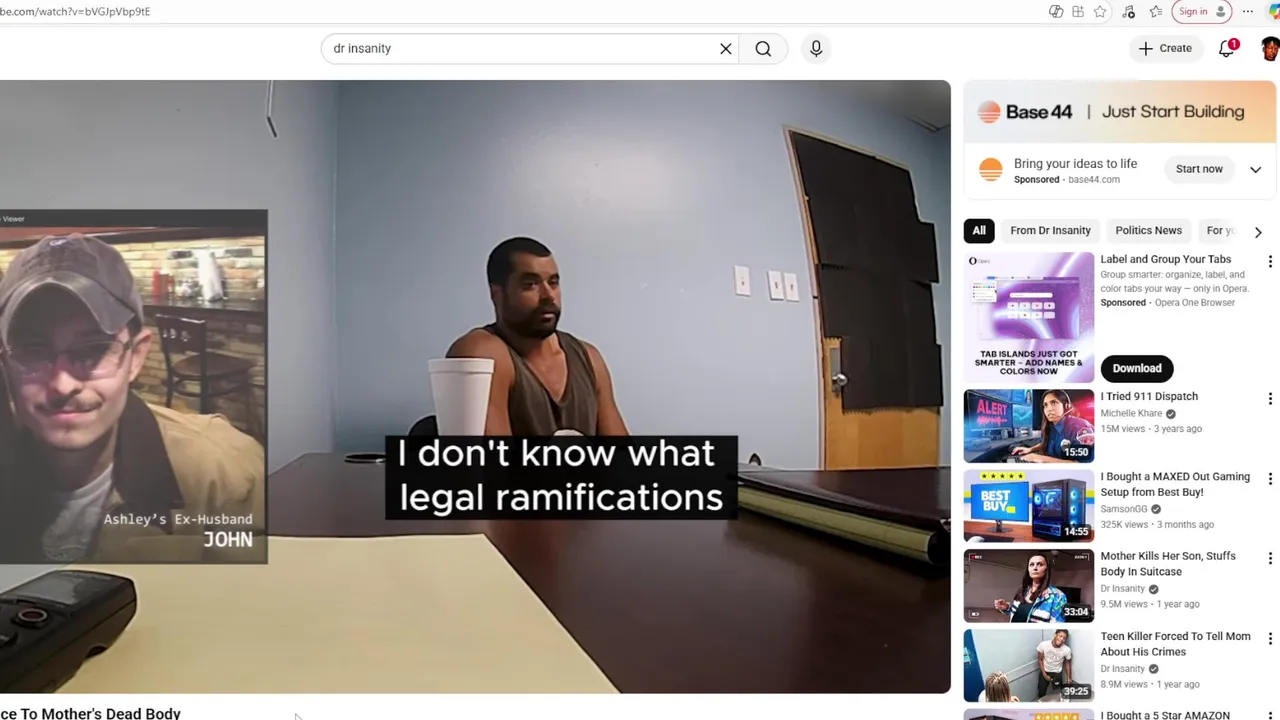The width and height of the screenshot is (1280, 720).
Task: Open browser extensions grid icon
Action: coord(1078,12)
